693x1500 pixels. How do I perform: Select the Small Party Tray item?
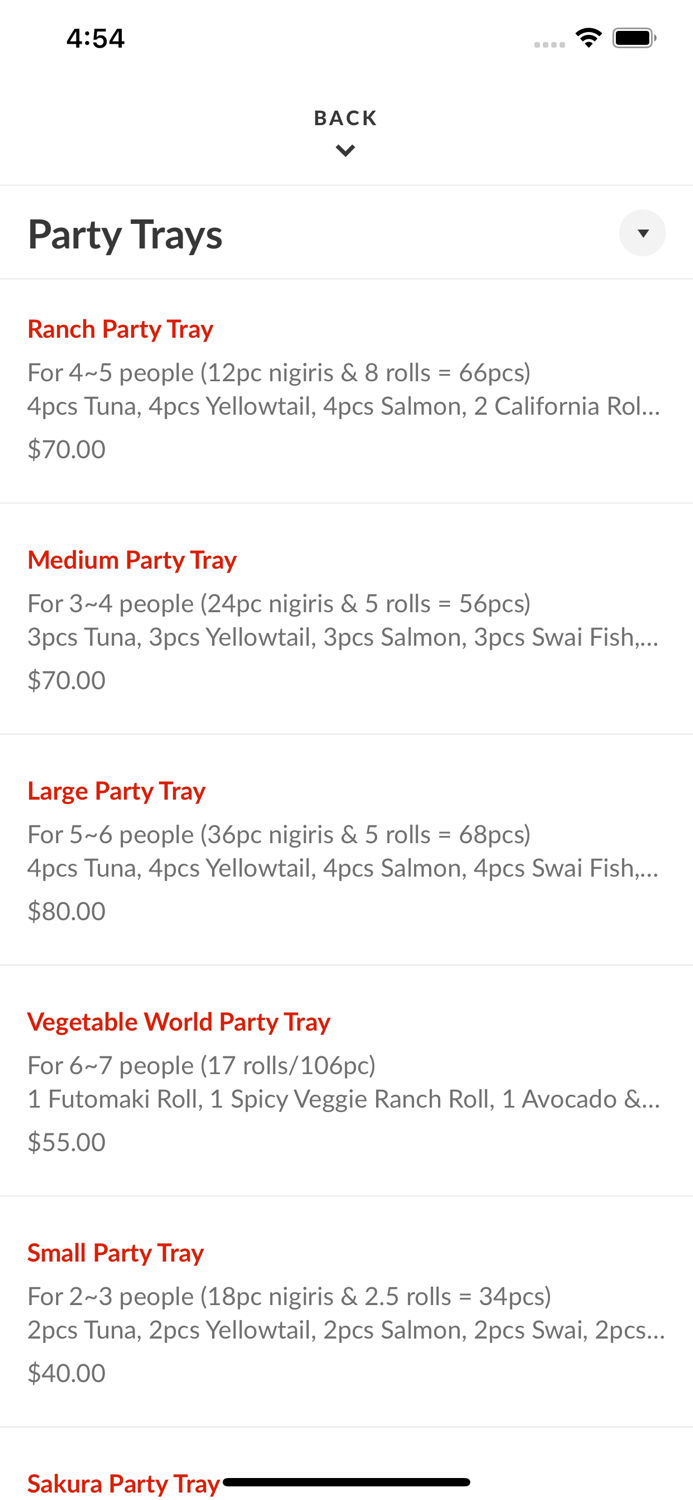click(115, 1253)
